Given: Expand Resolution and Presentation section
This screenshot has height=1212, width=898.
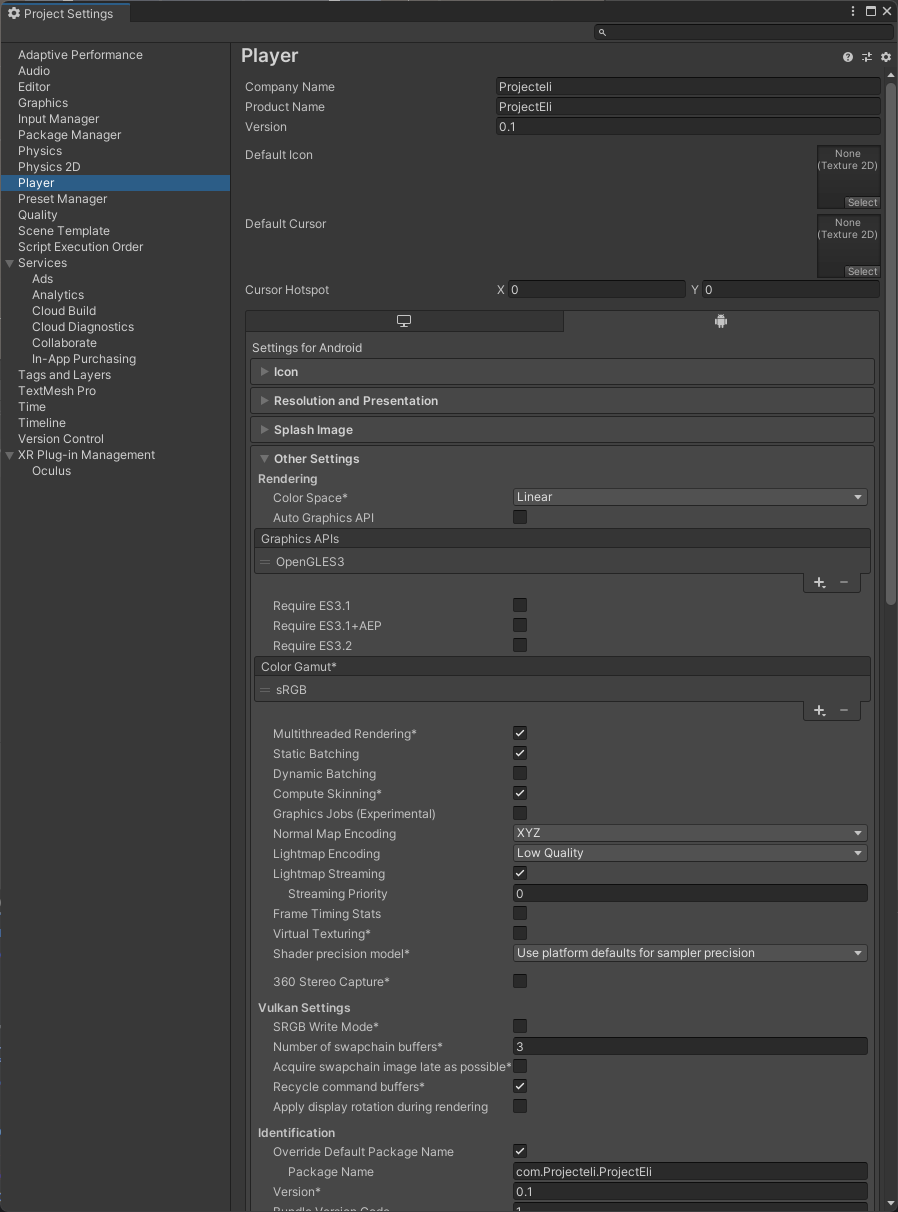Looking at the screenshot, I should pyautogui.click(x=562, y=401).
